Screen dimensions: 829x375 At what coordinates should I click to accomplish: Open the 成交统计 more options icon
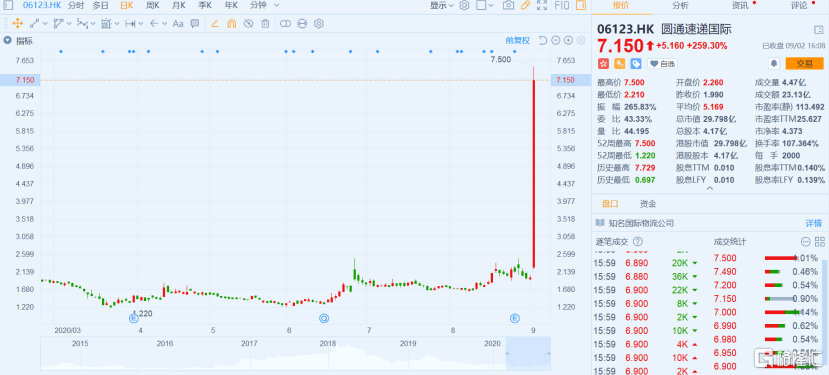tap(805, 242)
